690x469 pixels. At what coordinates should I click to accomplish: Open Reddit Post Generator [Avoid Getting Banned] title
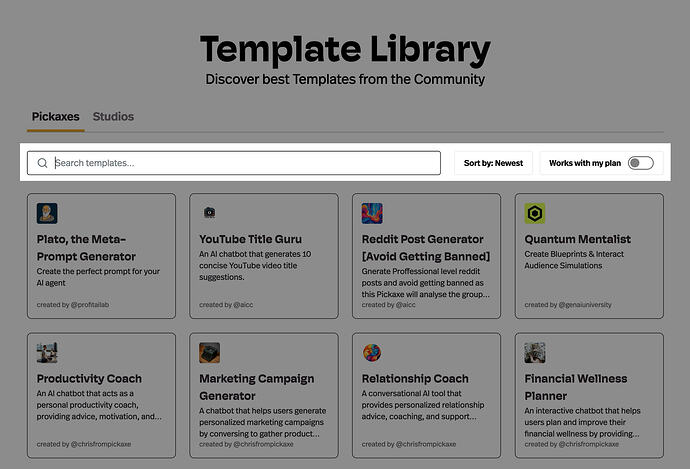coord(426,248)
